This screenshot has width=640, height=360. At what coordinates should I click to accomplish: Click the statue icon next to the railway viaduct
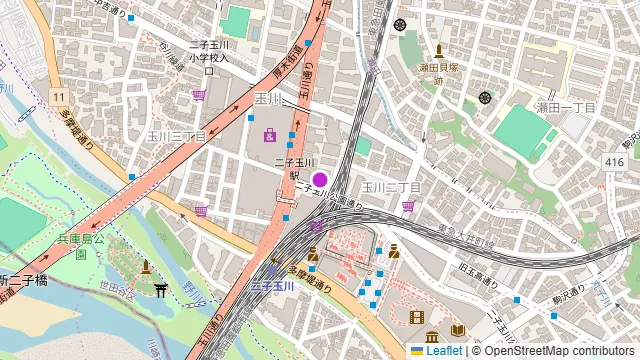tap(313, 254)
